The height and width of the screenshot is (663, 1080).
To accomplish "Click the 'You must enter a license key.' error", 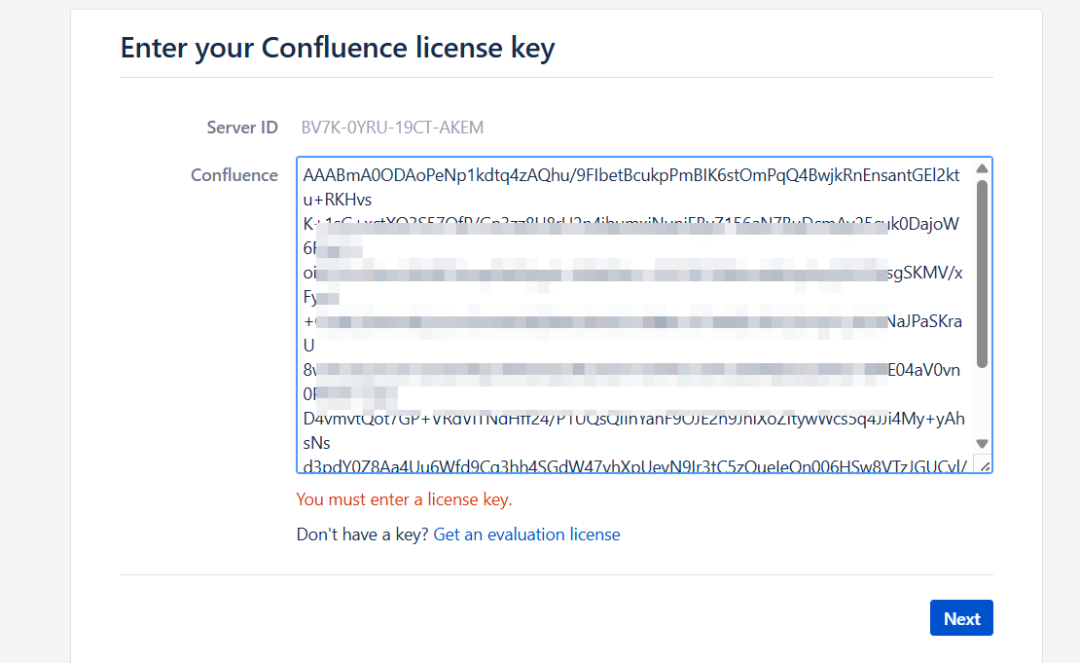I will (x=404, y=499).
